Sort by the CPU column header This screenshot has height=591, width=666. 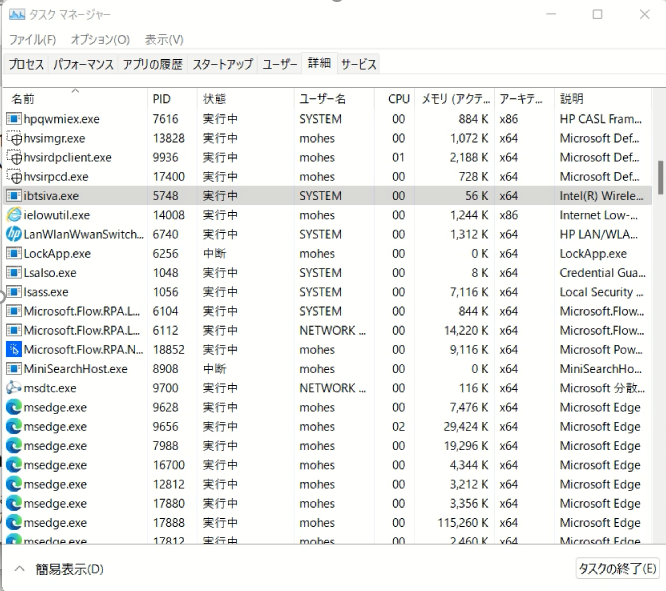tap(395, 99)
